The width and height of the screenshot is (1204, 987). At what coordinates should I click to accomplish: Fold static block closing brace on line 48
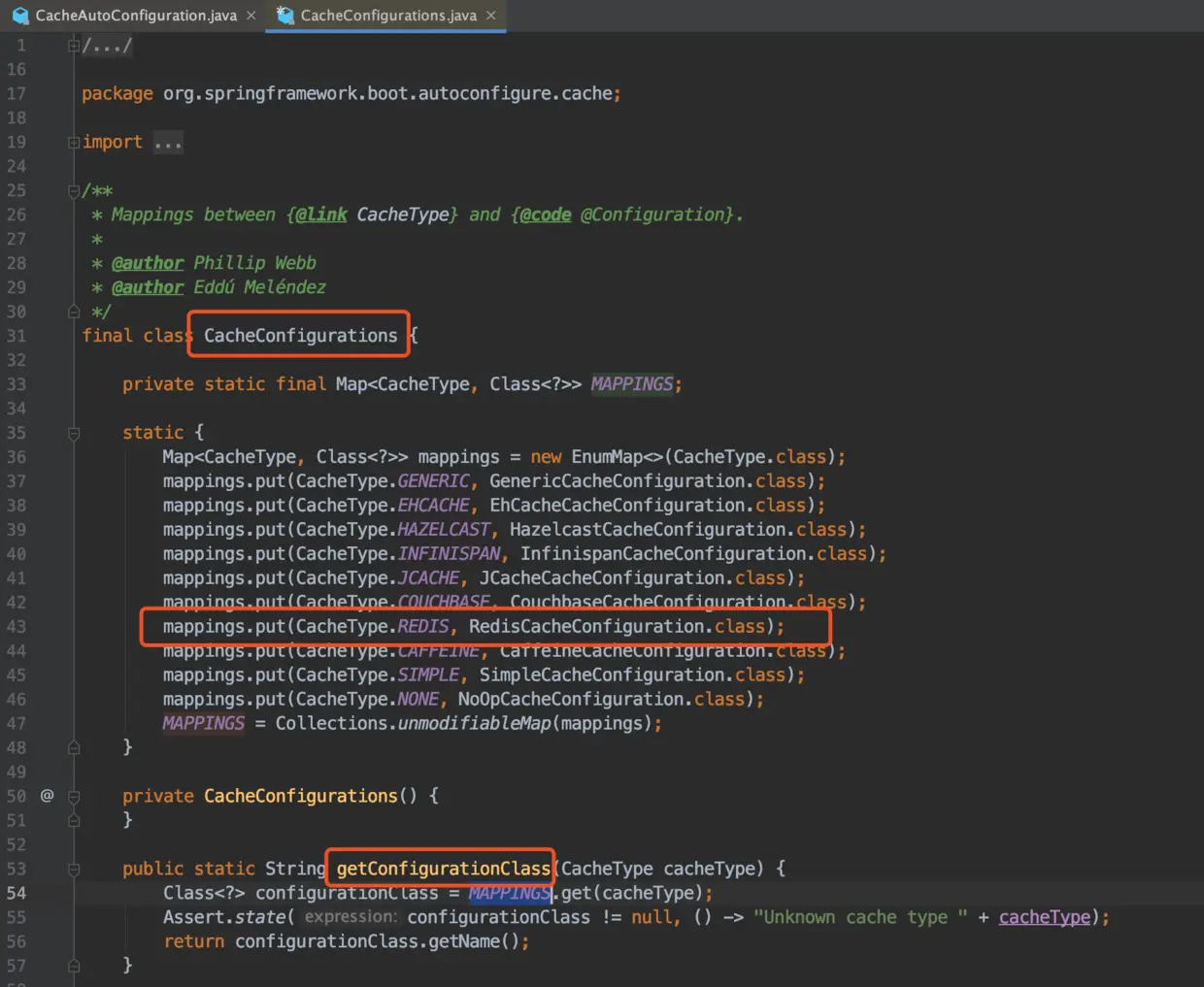(x=74, y=747)
